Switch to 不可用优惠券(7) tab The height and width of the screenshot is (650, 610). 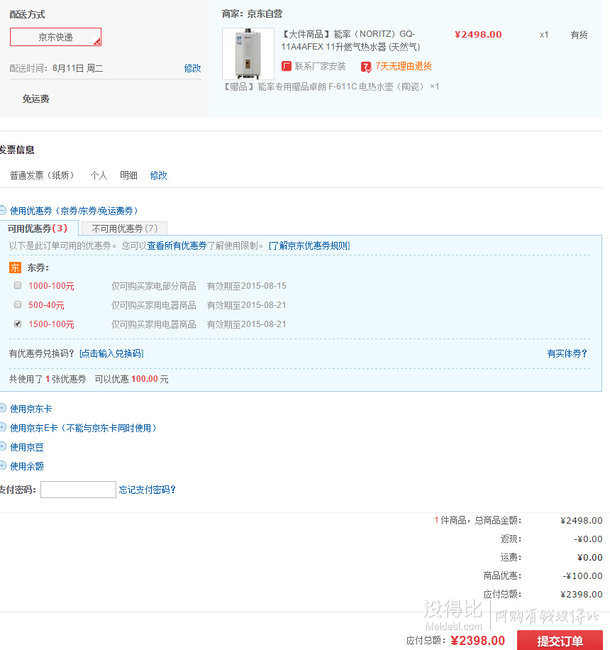[x=124, y=228]
